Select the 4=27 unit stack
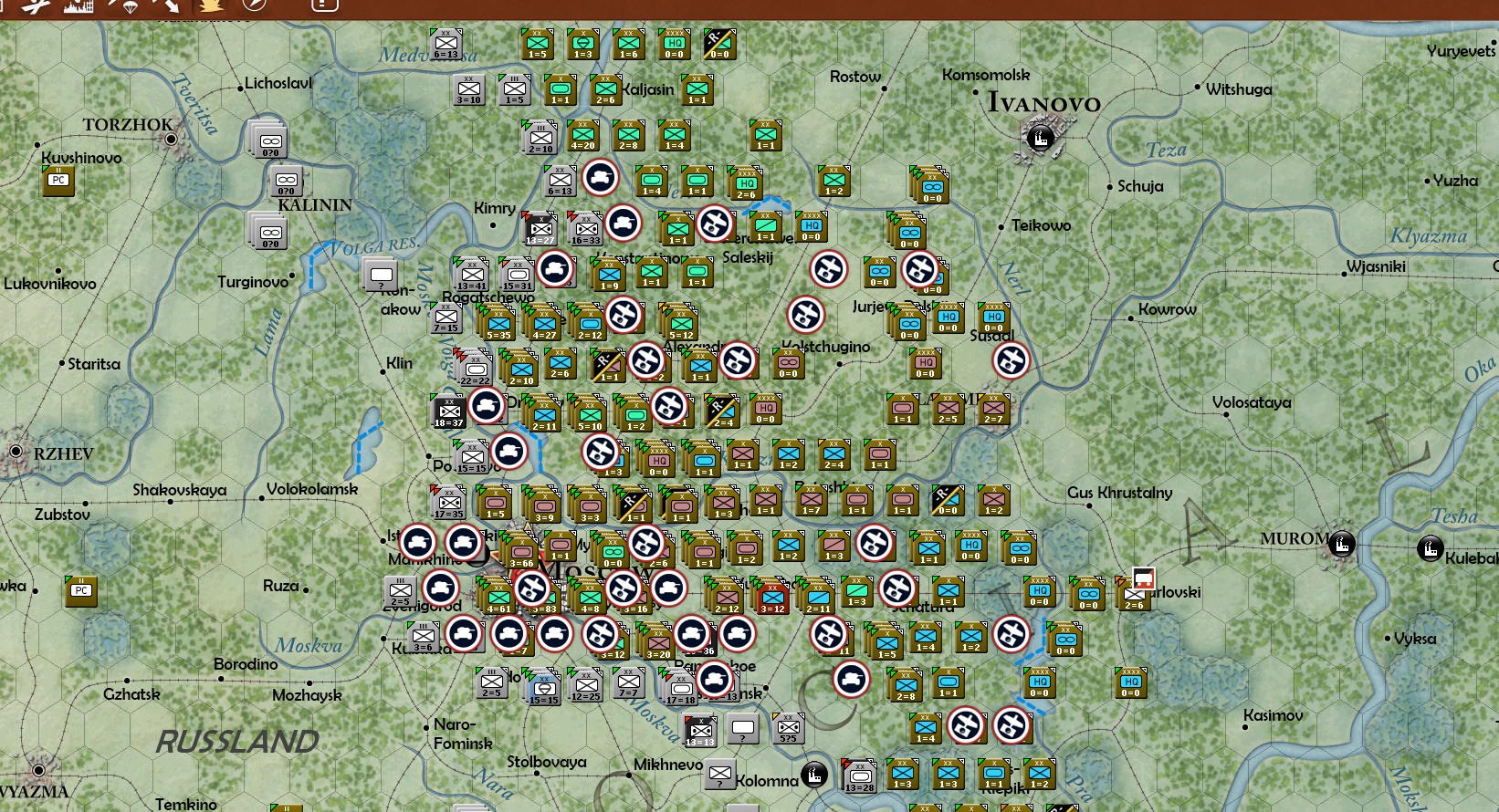The height and width of the screenshot is (812, 1499). [543, 321]
